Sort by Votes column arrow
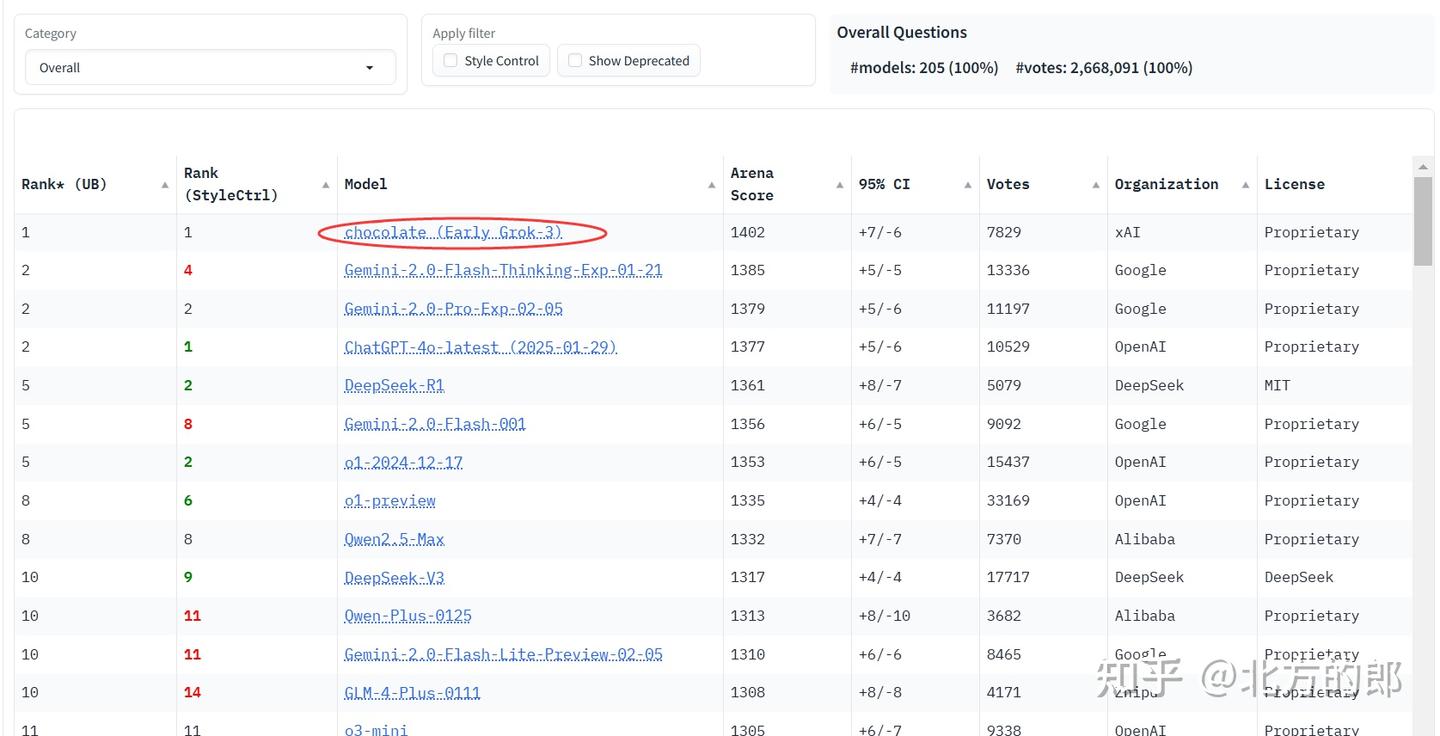The image size is (1440, 736). coord(1096,185)
